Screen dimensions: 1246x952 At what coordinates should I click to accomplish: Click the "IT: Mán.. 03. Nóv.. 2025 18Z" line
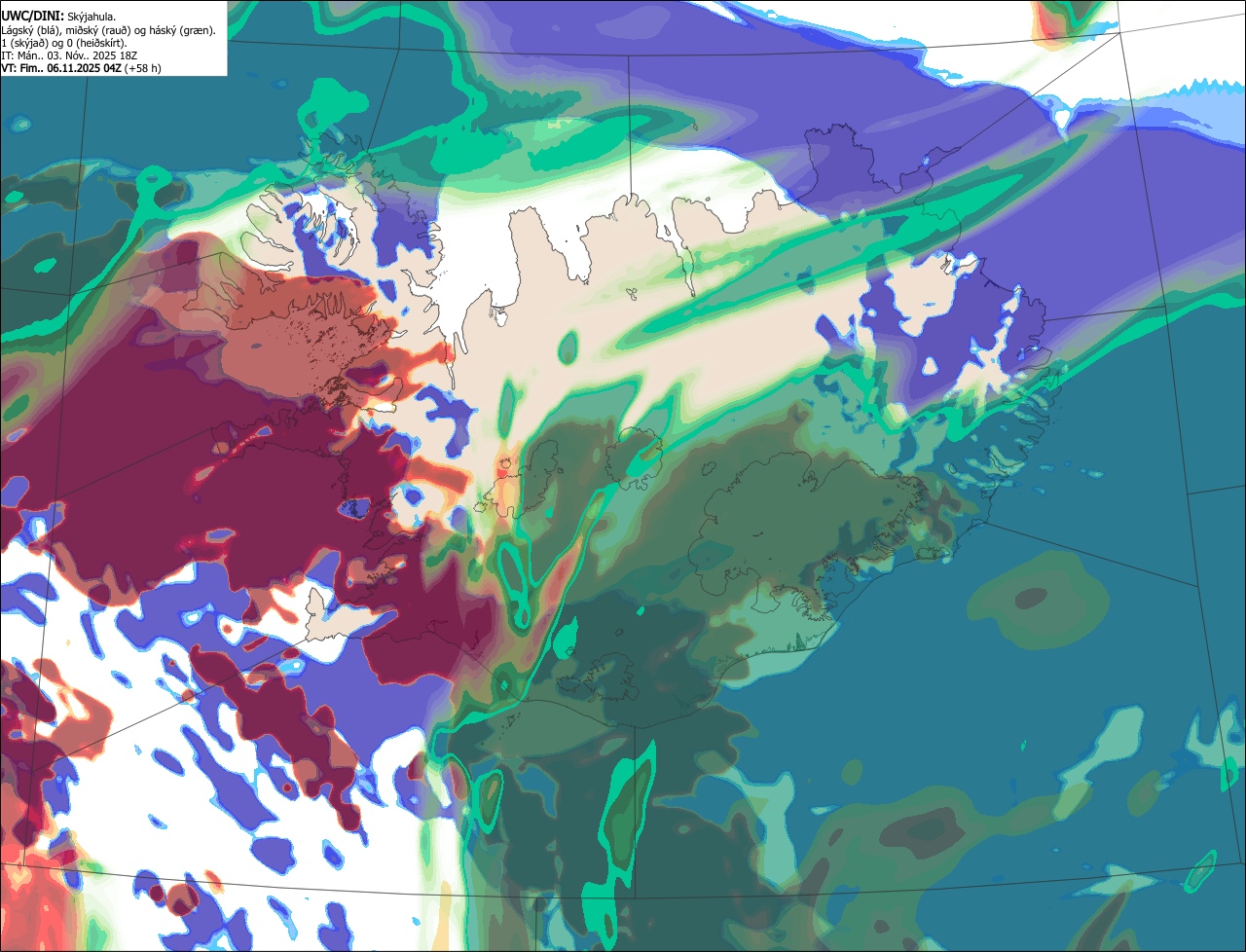click(x=67, y=55)
